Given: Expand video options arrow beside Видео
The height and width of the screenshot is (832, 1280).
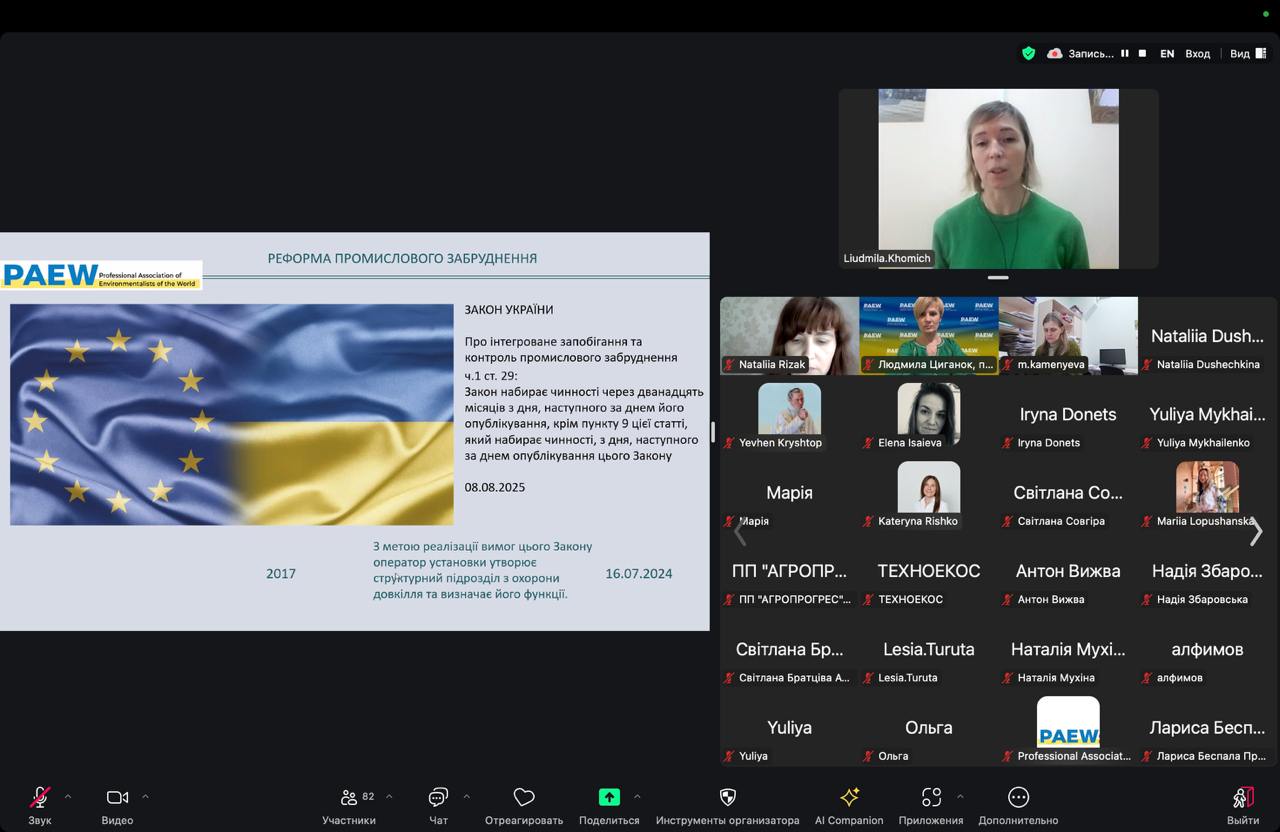Looking at the screenshot, I should 145,797.
